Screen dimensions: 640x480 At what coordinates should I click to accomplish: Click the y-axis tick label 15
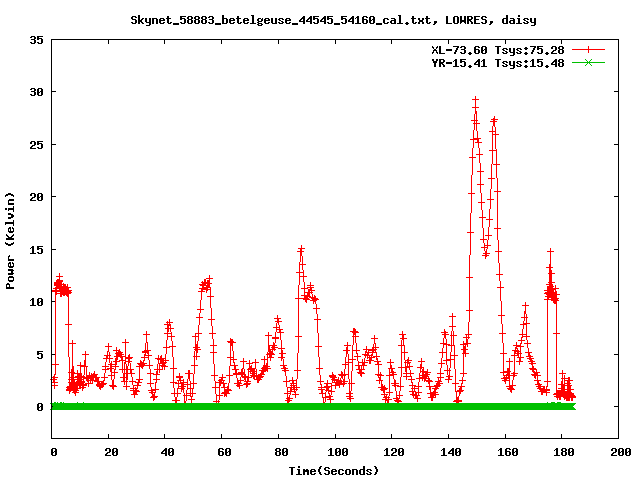[36, 250]
